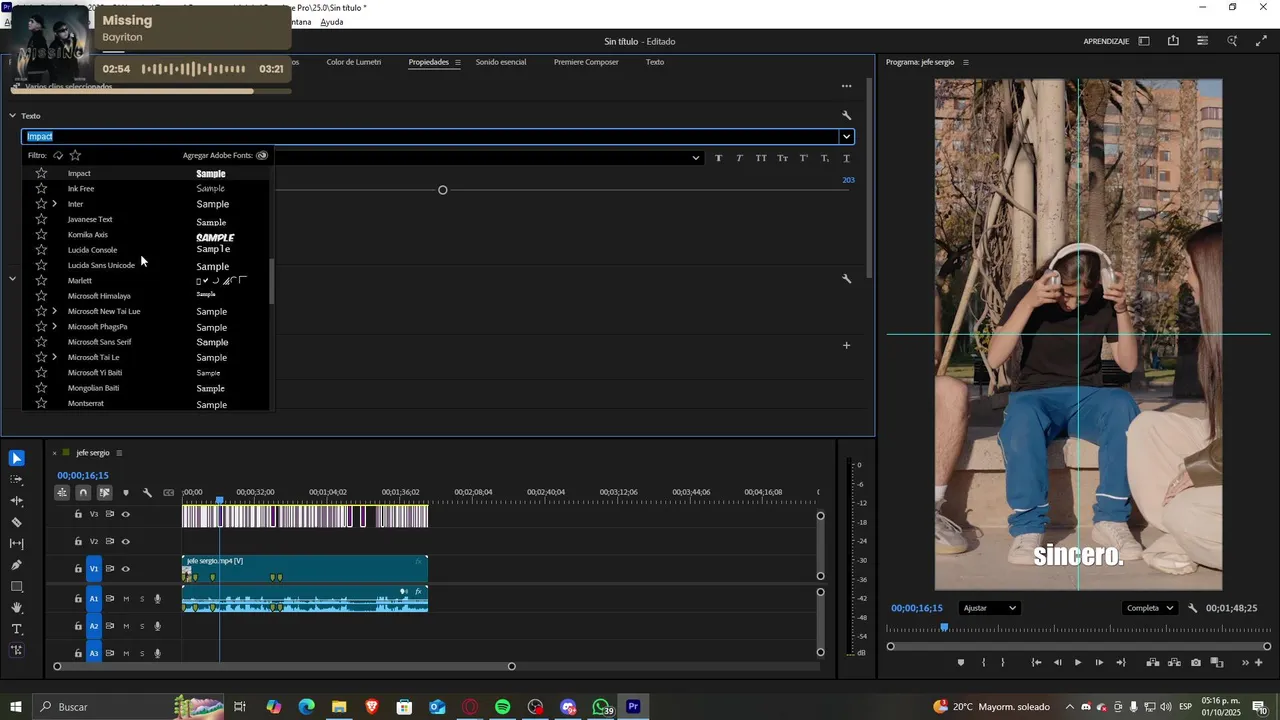Screen dimensions: 1280x720
Task: Switch to Premiere Composer tab
Action: coord(586,62)
